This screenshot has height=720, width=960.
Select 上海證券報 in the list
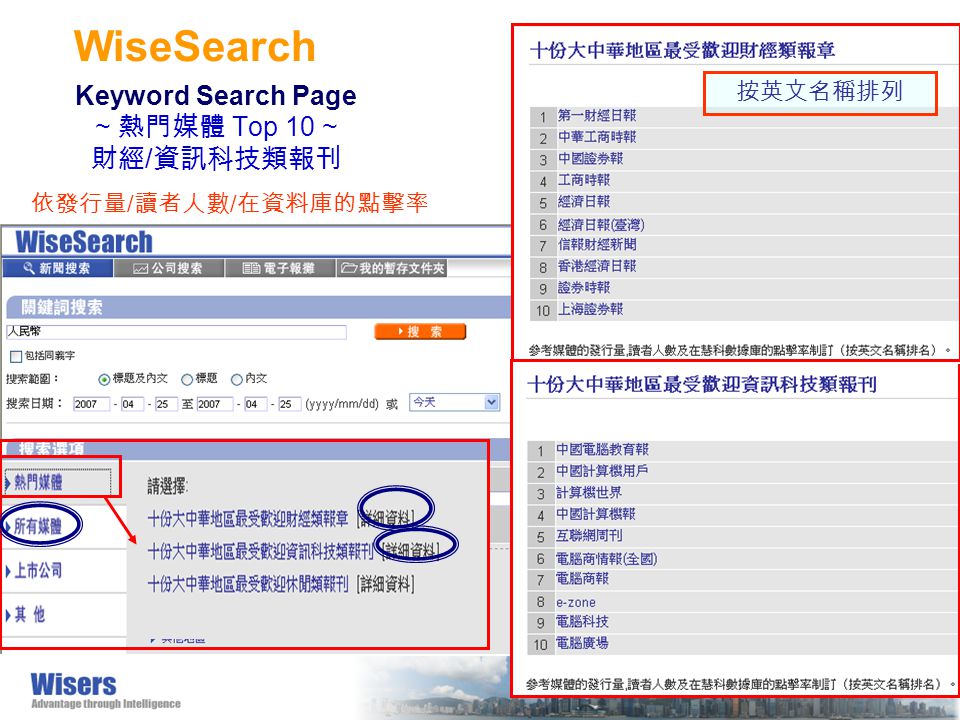pyautogui.click(x=590, y=309)
